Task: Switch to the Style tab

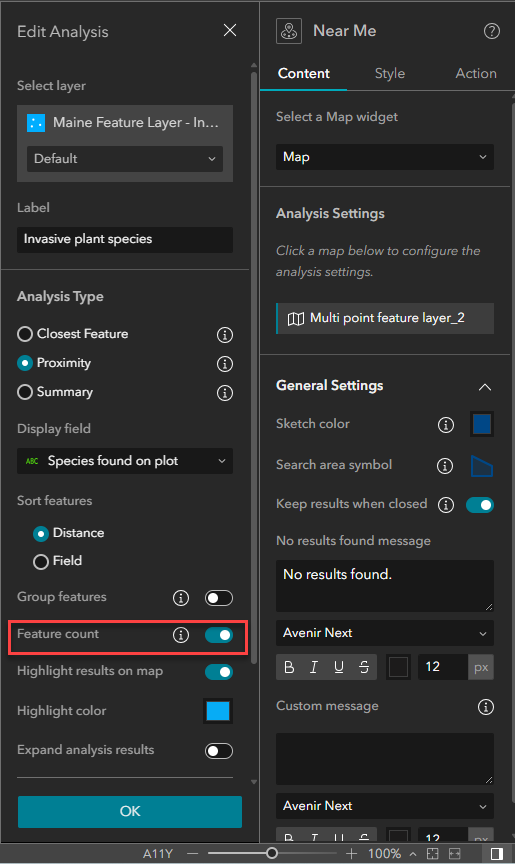Action: pyautogui.click(x=390, y=74)
